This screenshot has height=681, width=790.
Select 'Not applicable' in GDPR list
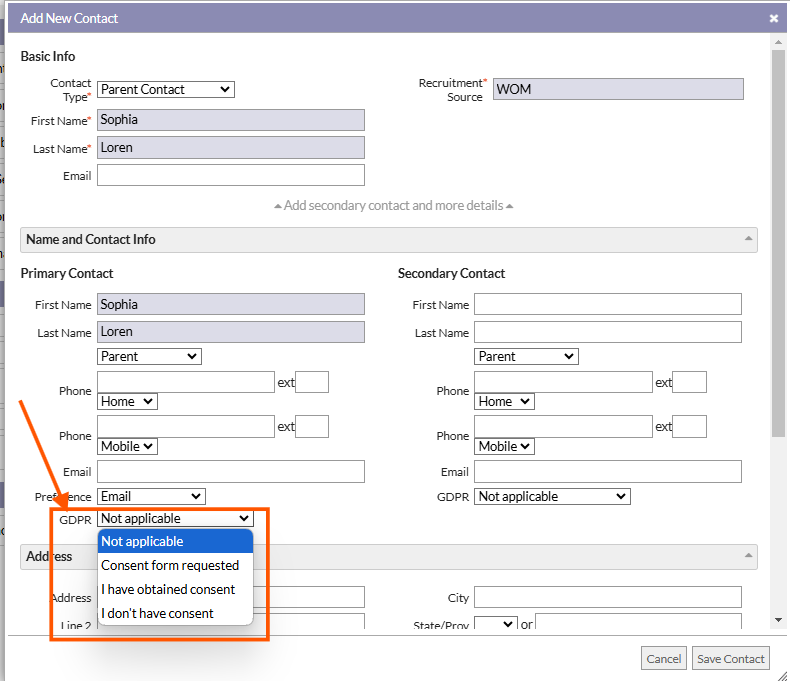[x=142, y=541]
